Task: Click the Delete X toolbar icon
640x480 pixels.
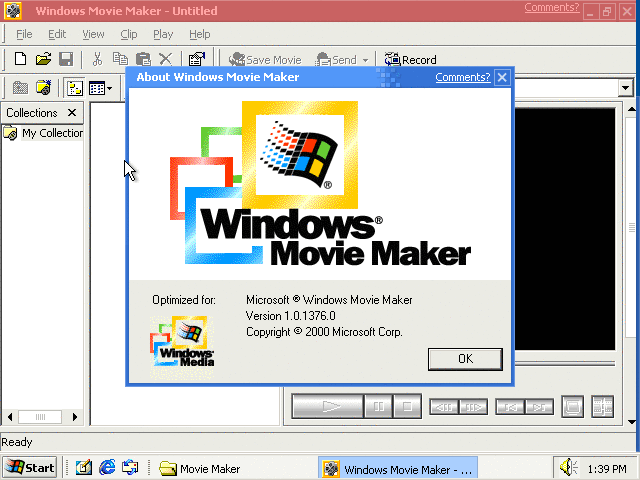Action: pyautogui.click(x=165, y=59)
